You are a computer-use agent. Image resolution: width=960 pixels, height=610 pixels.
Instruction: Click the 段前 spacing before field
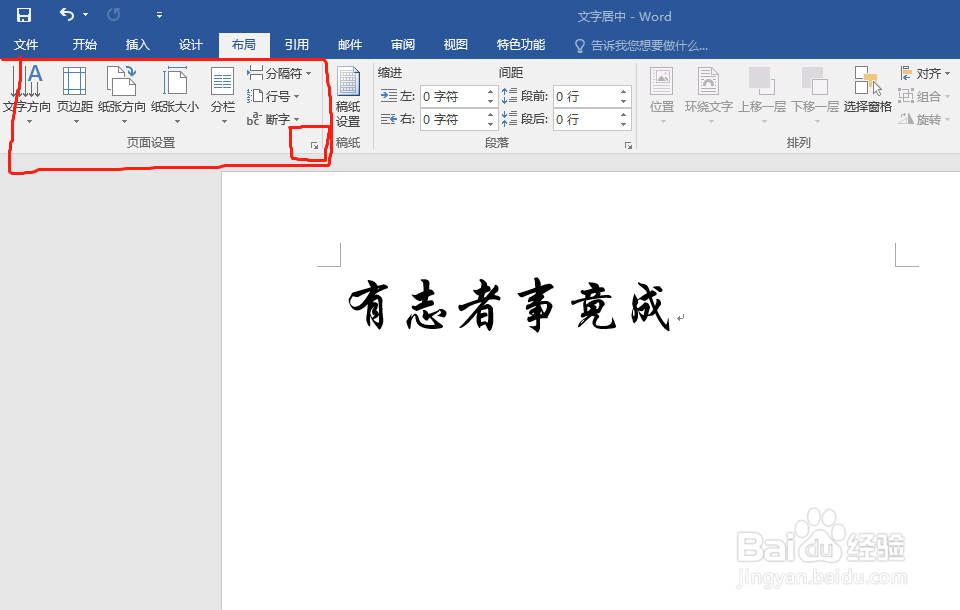pyautogui.click(x=587, y=96)
